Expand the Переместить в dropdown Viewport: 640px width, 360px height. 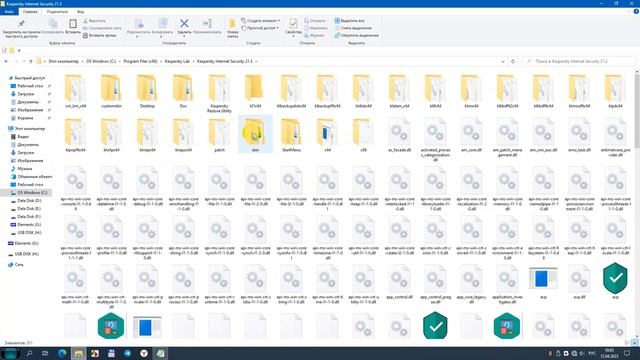tap(138, 36)
